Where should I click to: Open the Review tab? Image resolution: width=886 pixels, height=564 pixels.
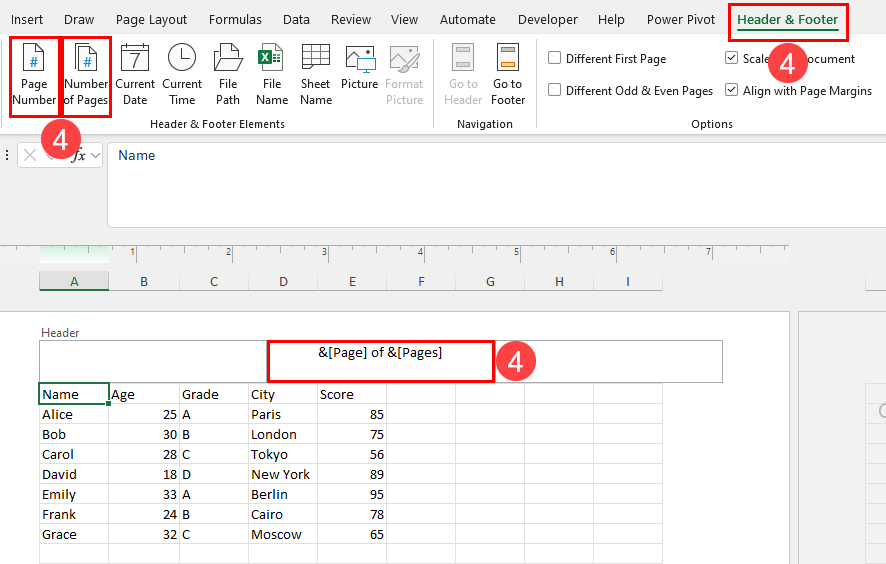tap(351, 20)
